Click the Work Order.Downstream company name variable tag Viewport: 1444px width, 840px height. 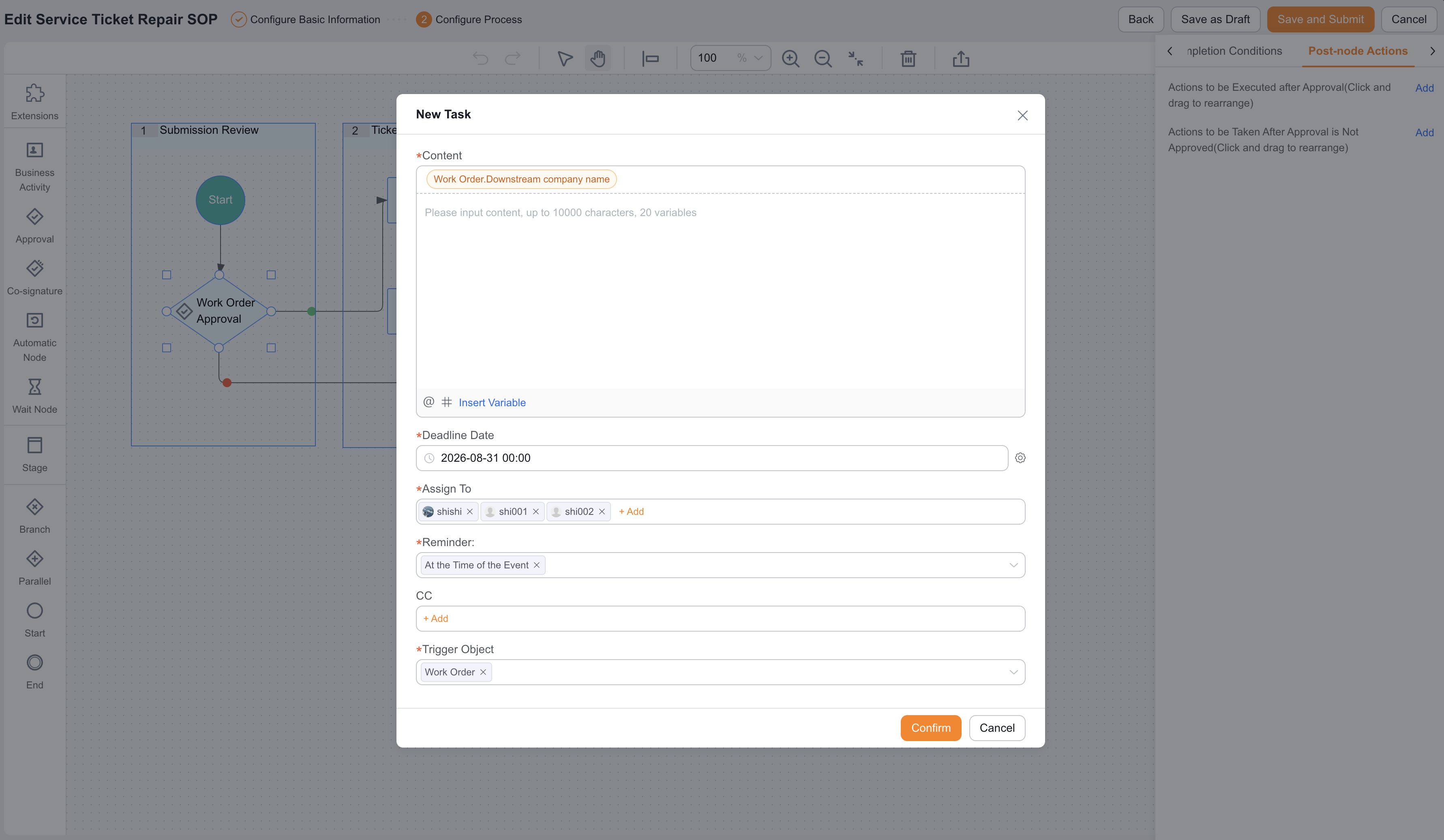click(521, 179)
